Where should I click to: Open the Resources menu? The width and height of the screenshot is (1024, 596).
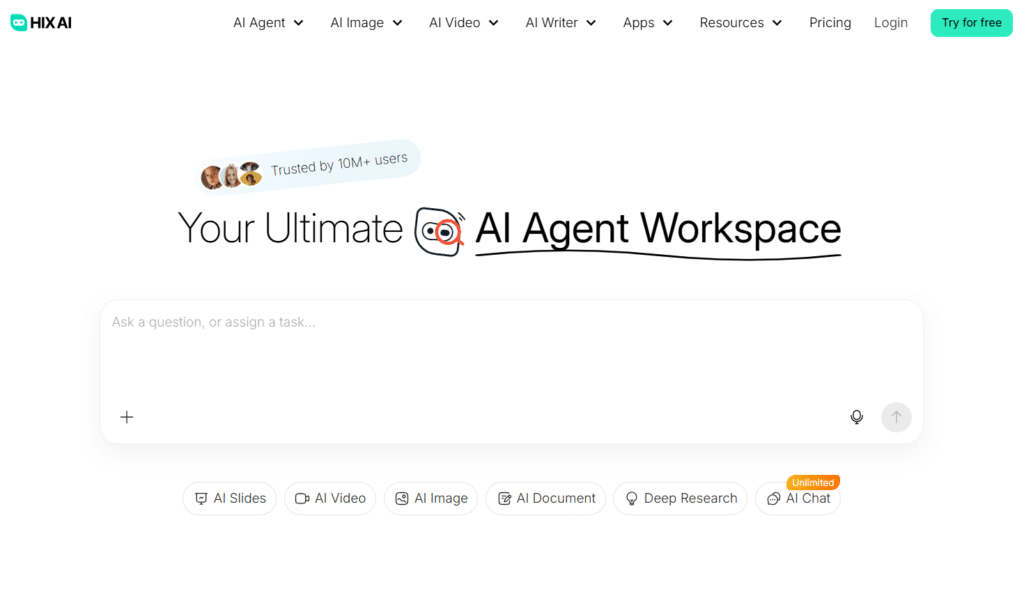click(x=741, y=23)
